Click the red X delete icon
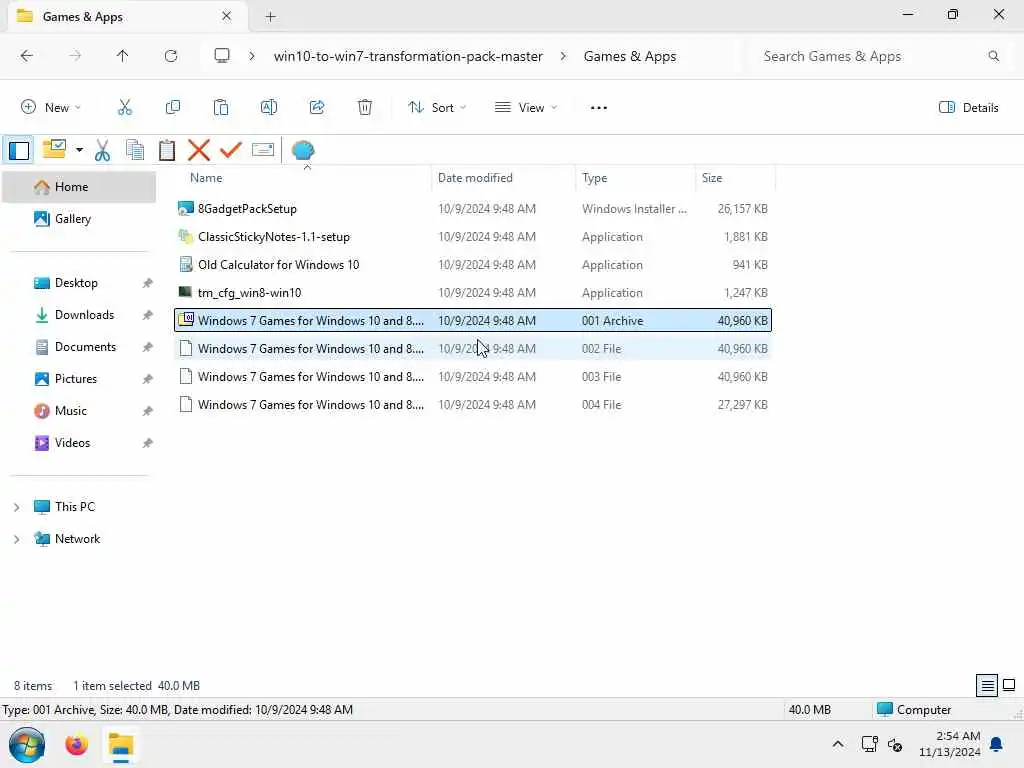Viewport: 1024px width, 768px height. pyautogui.click(x=199, y=150)
